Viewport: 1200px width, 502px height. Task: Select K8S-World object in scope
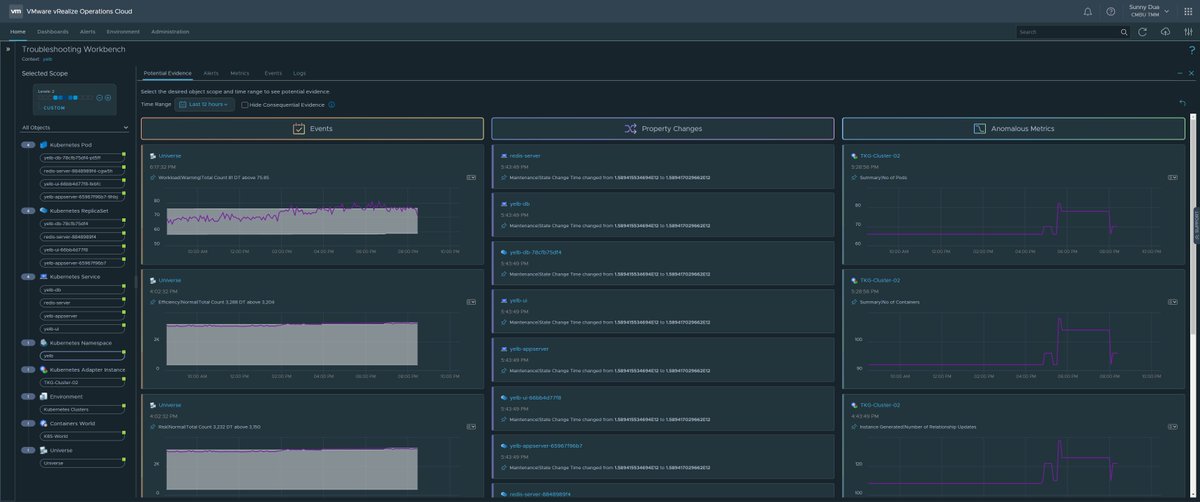click(x=80, y=436)
